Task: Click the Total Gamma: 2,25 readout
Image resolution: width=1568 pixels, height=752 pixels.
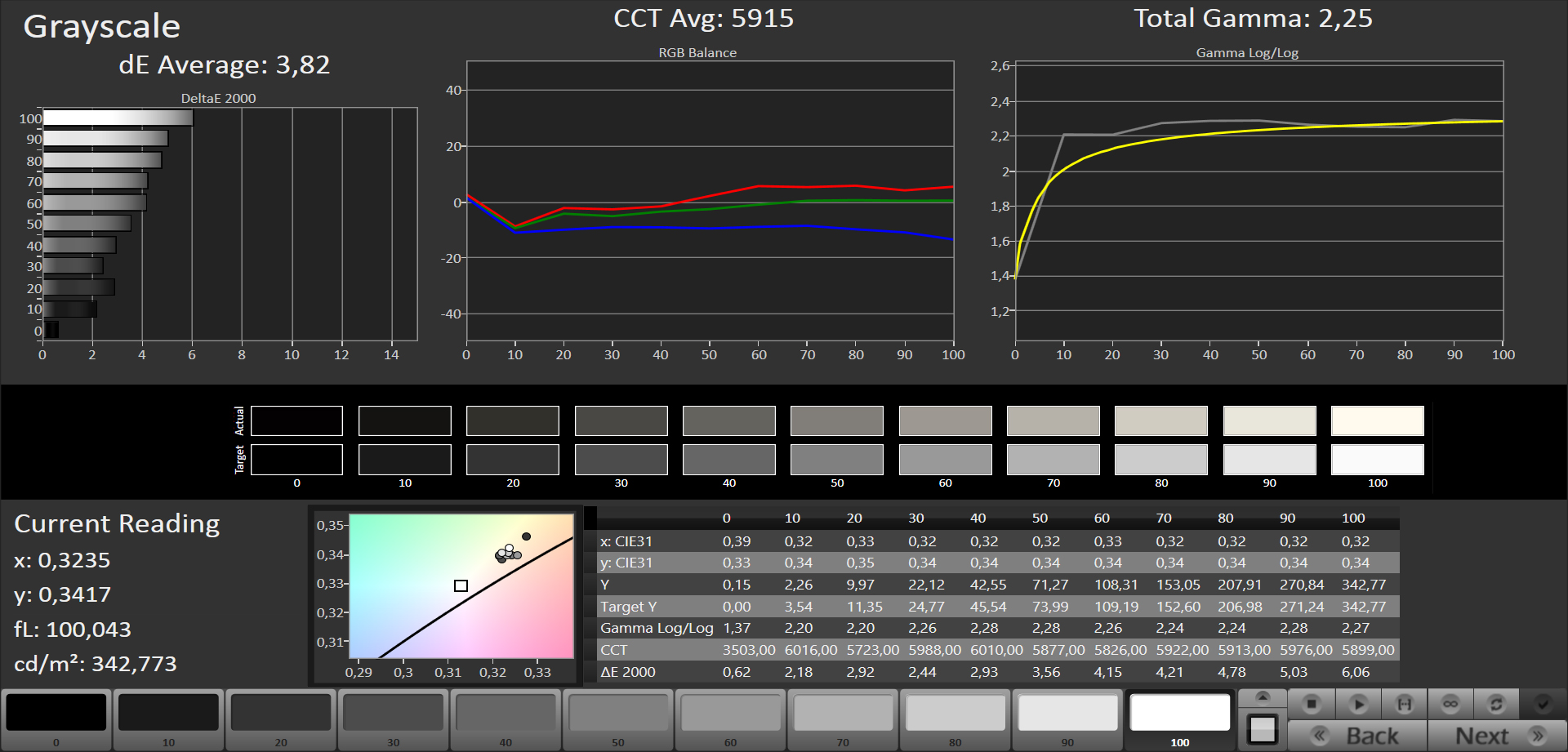Action: pyautogui.click(x=1254, y=18)
